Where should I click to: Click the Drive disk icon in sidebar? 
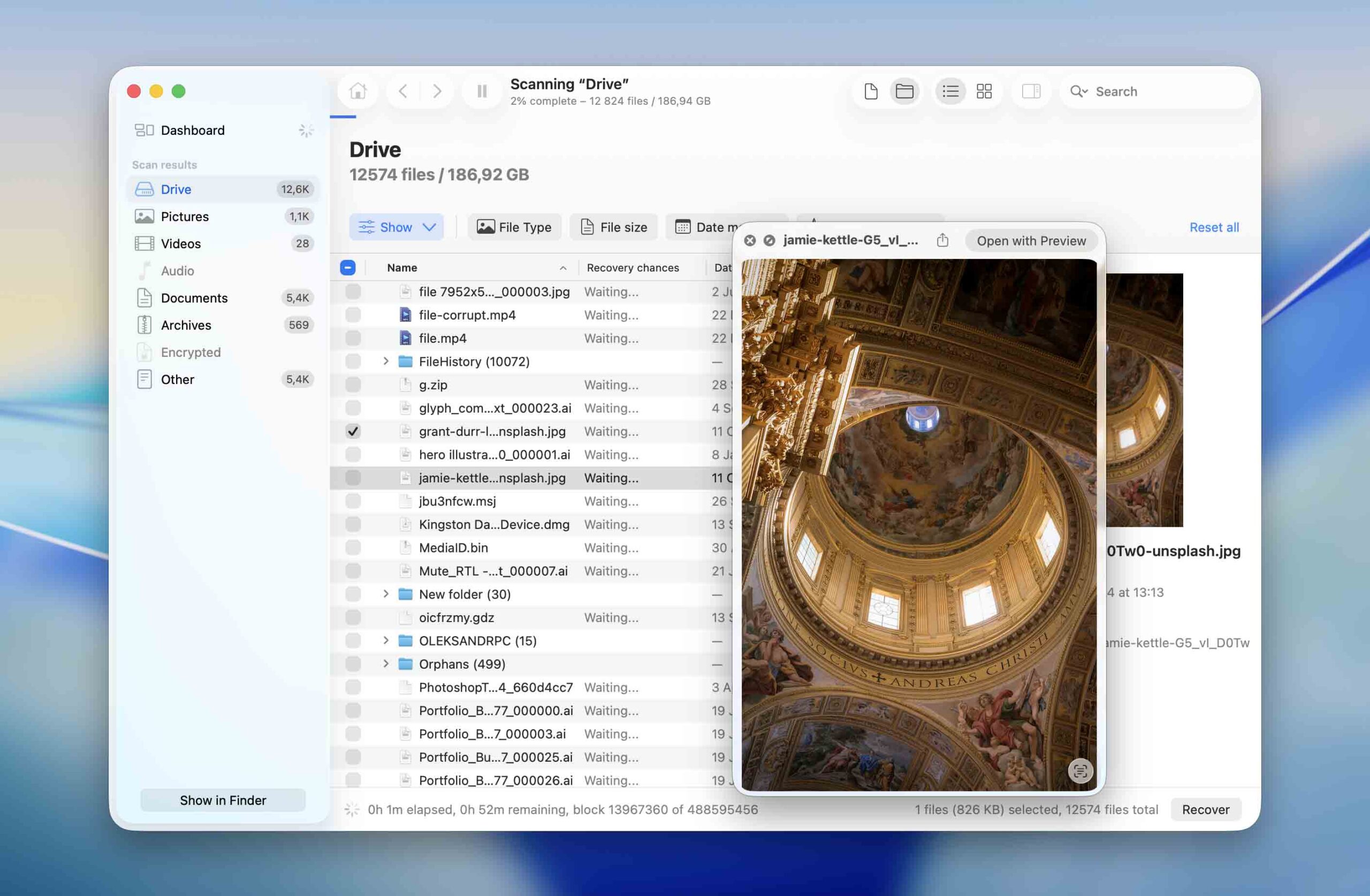click(144, 189)
